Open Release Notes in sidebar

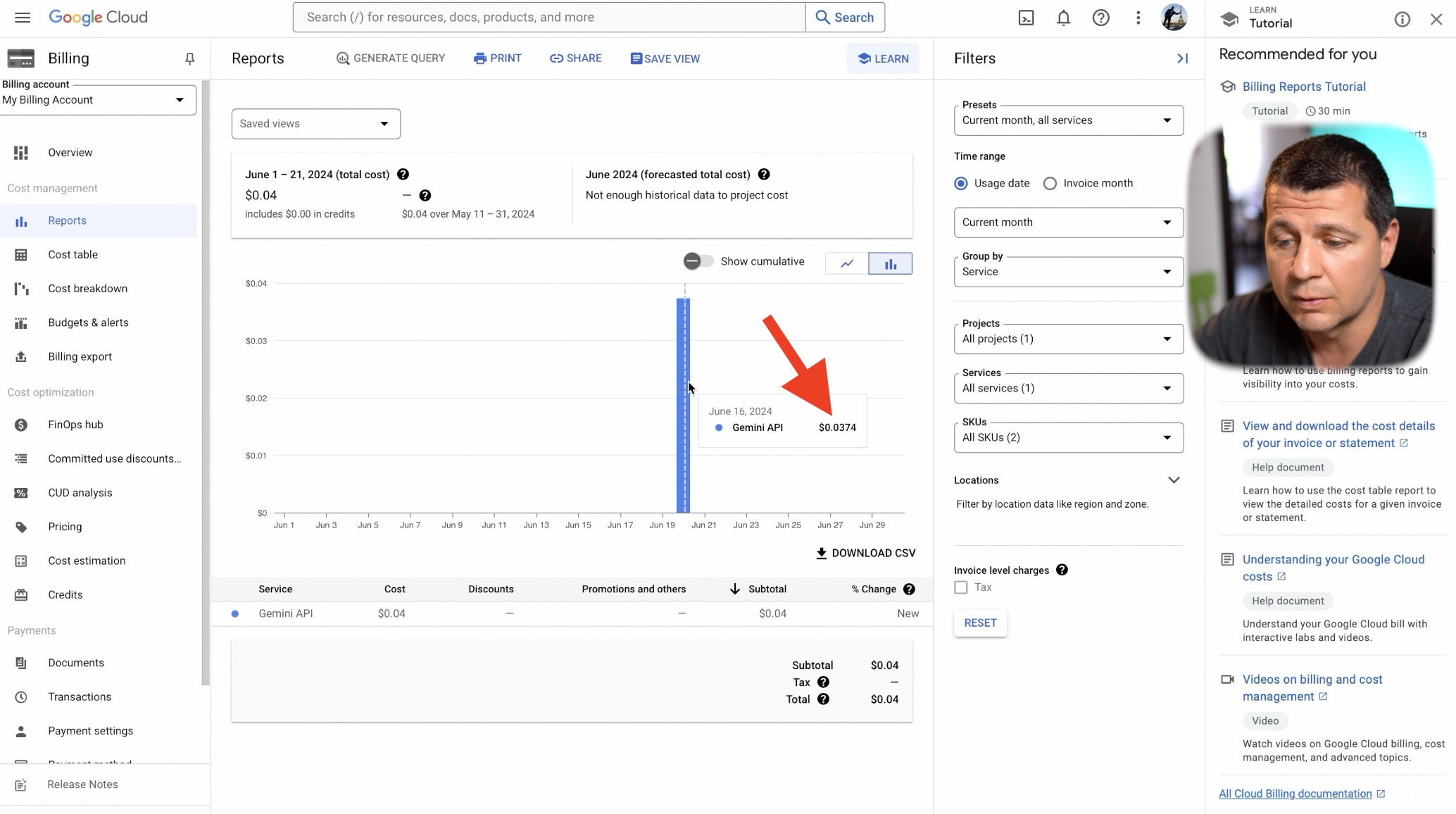click(x=82, y=785)
